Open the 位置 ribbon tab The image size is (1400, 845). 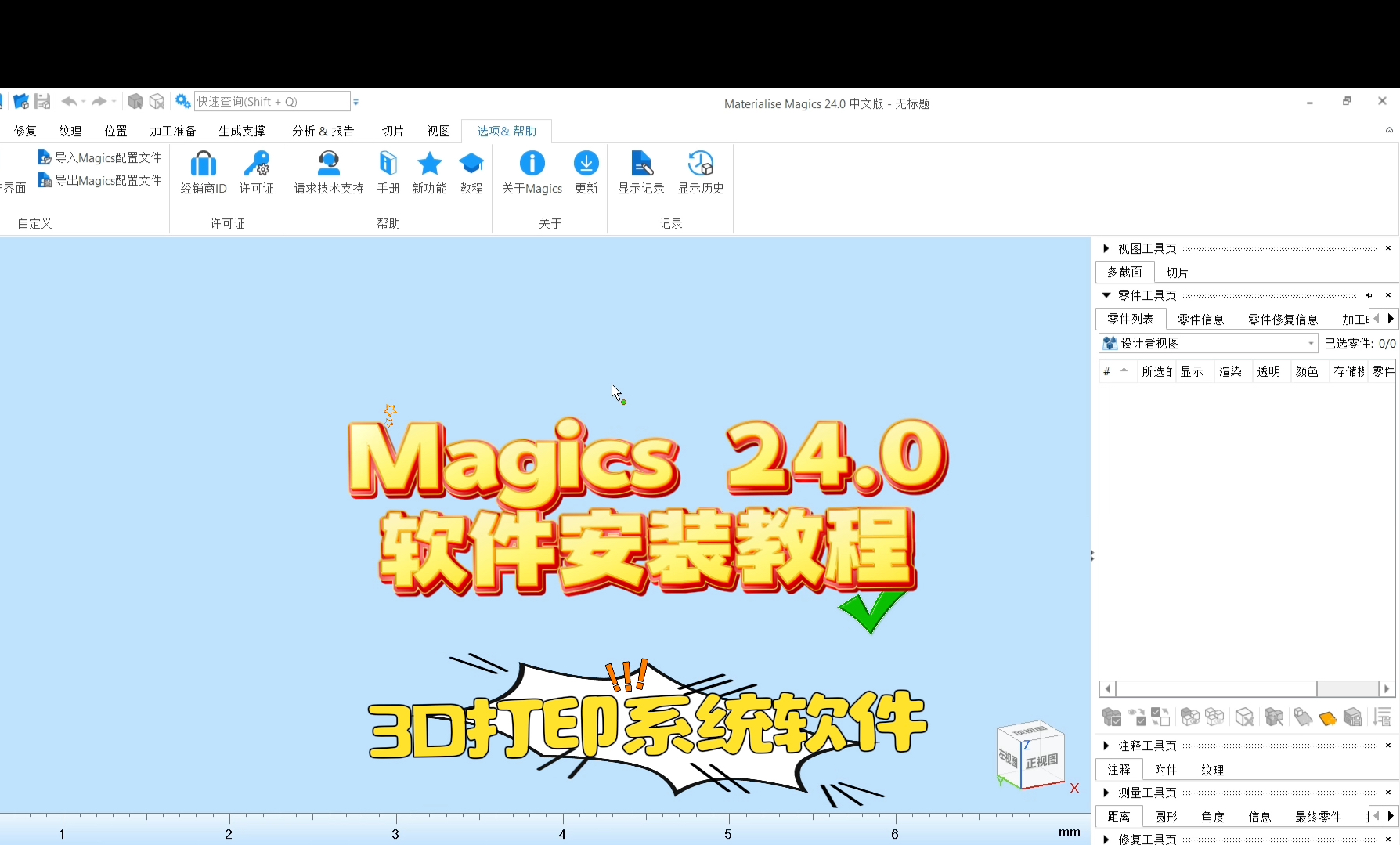116,131
